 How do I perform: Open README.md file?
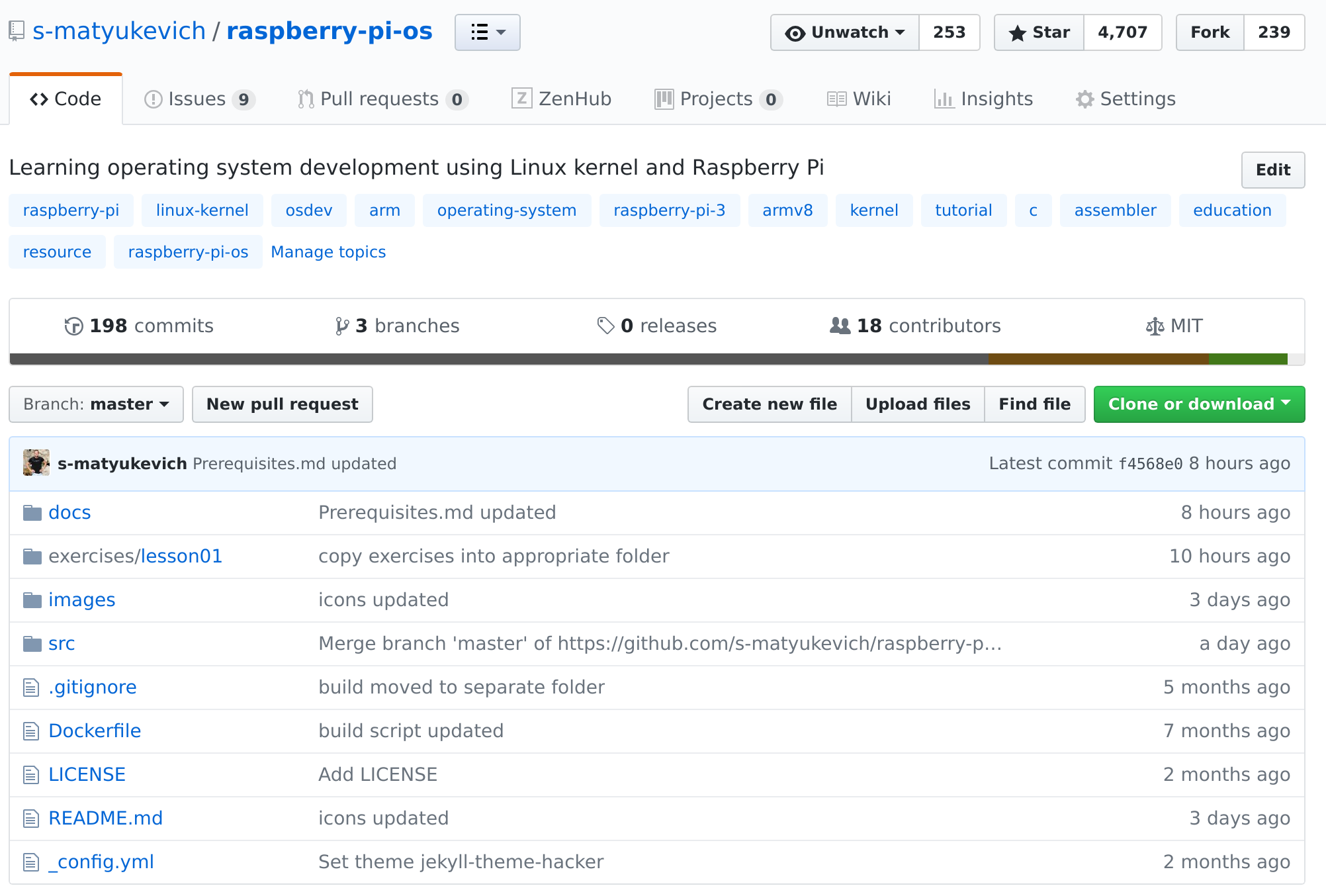tap(106, 819)
